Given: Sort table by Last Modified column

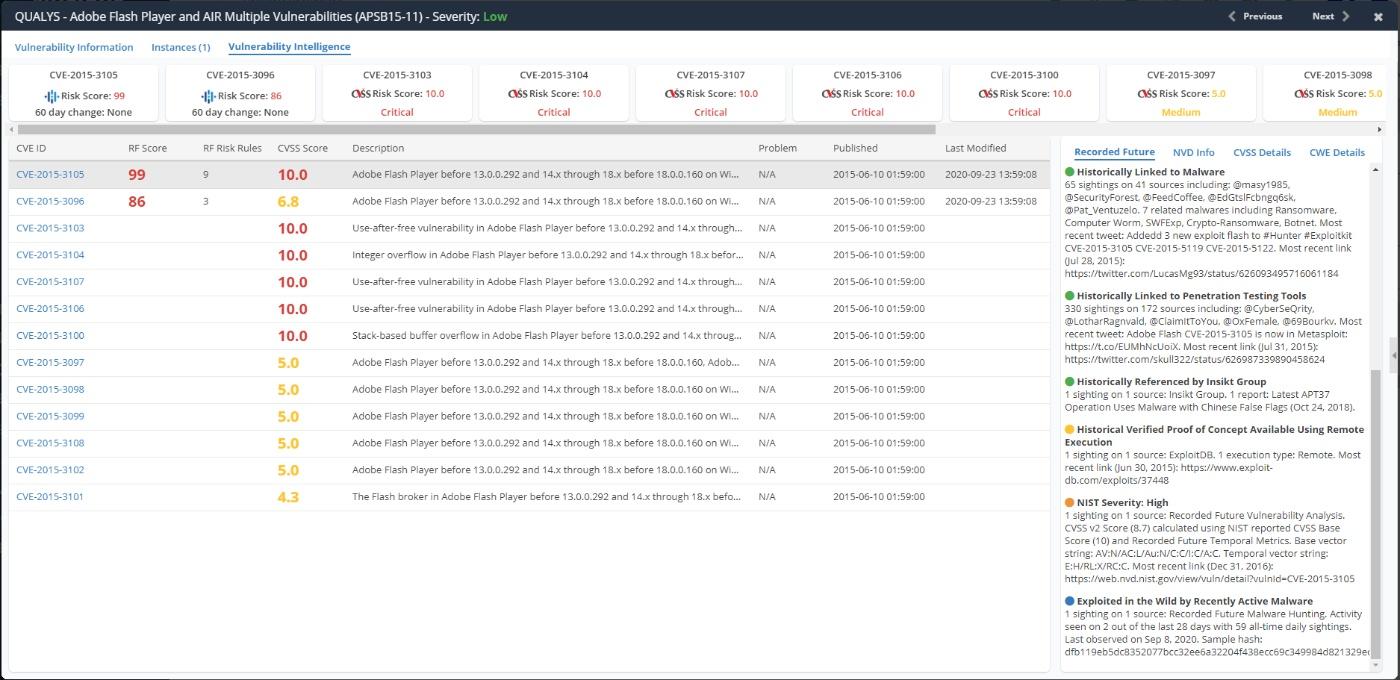Looking at the screenshot, I should click(975, 148).
